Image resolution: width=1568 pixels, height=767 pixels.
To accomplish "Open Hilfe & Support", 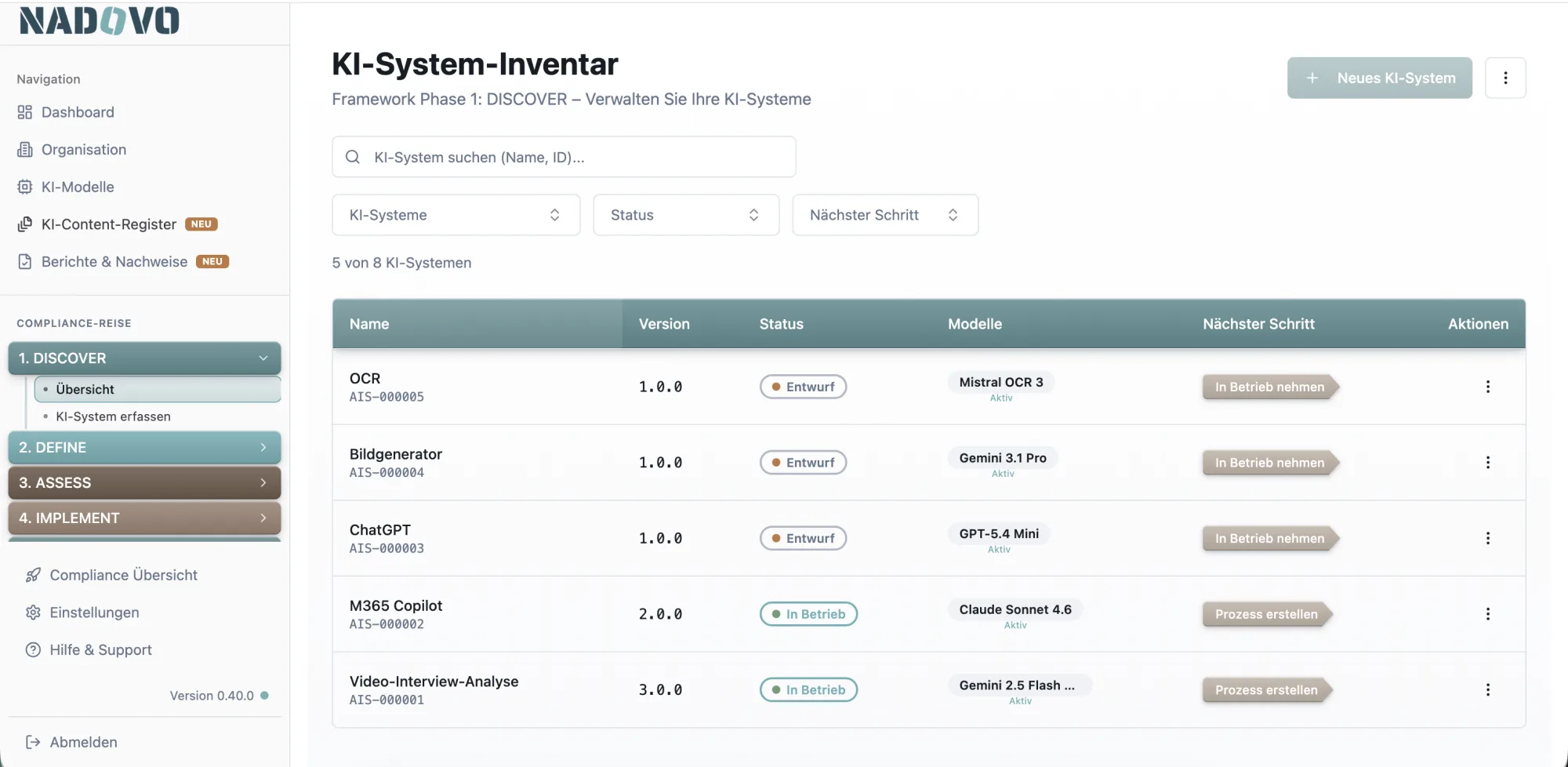I will click(x=100, y=650).
